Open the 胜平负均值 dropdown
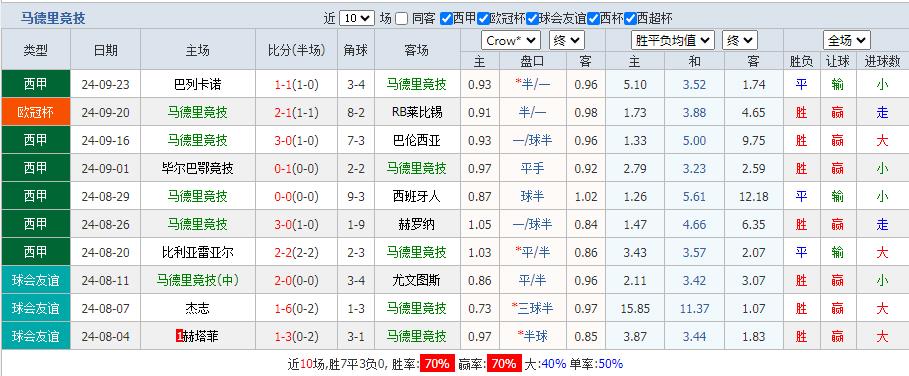 pyautogui.click(x=672, y=41)
